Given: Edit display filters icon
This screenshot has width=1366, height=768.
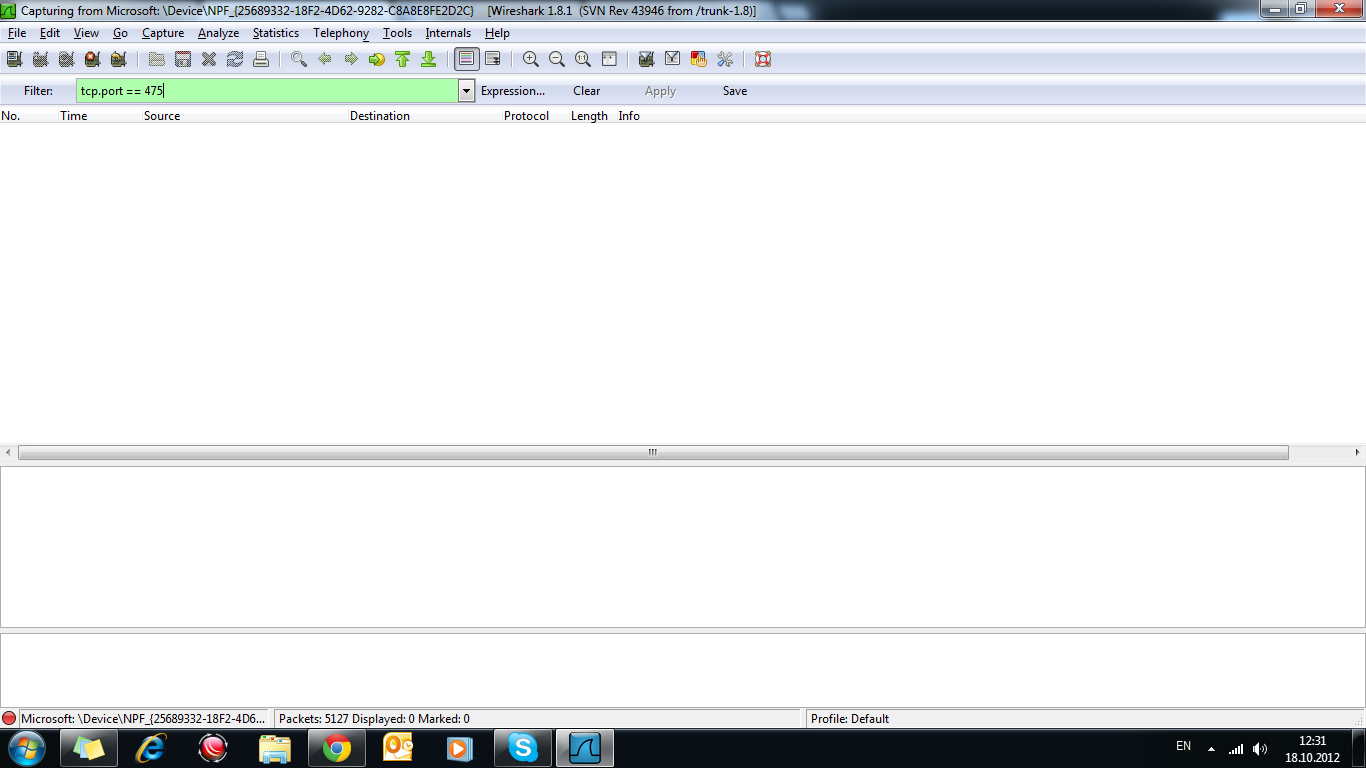Looking at the screenshot, I should 673,59.
